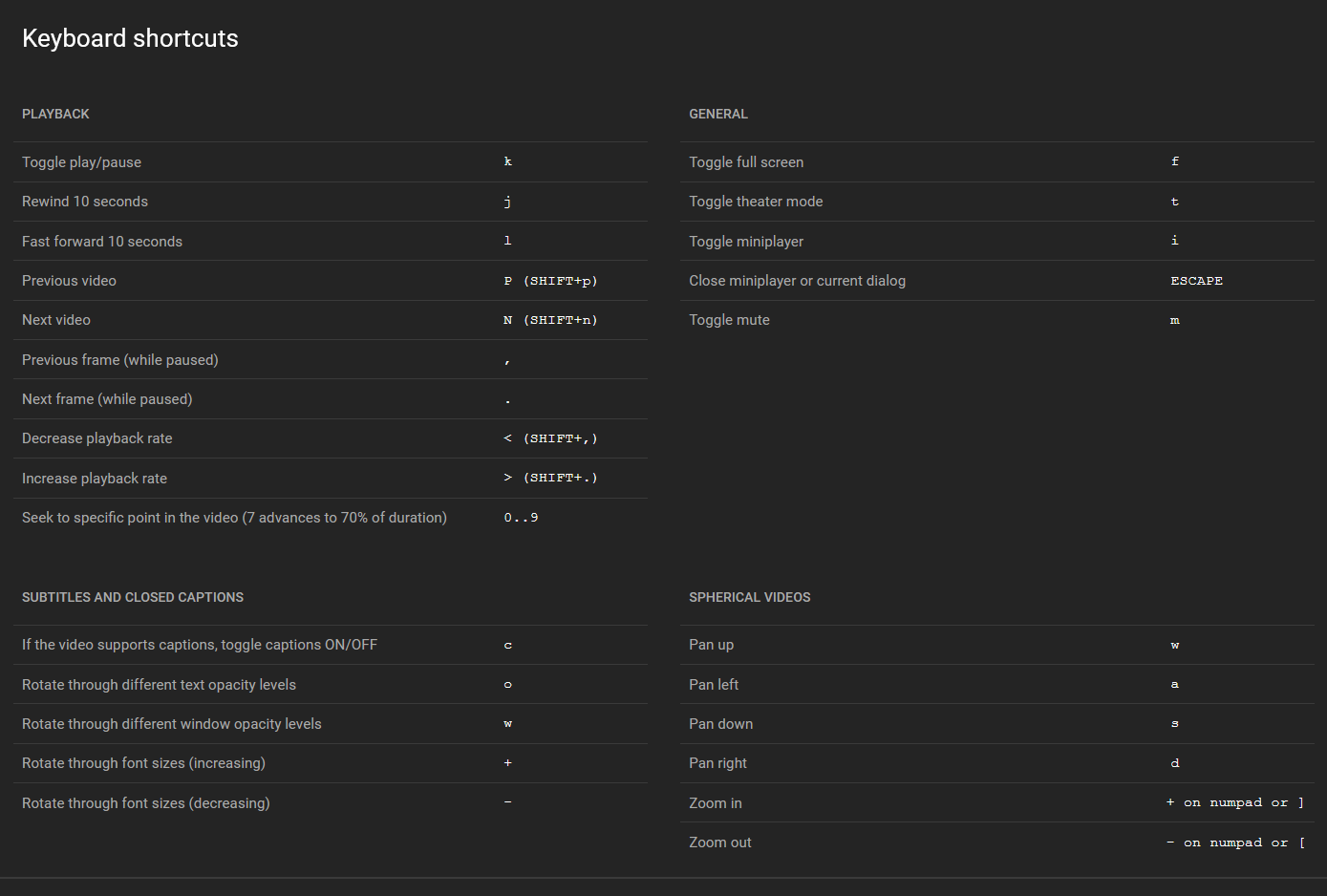This screenshot has width=1327, height=896.
Task: Select Rotate through font sizes (increasing) entry
Action: click(x=143, y=763)
